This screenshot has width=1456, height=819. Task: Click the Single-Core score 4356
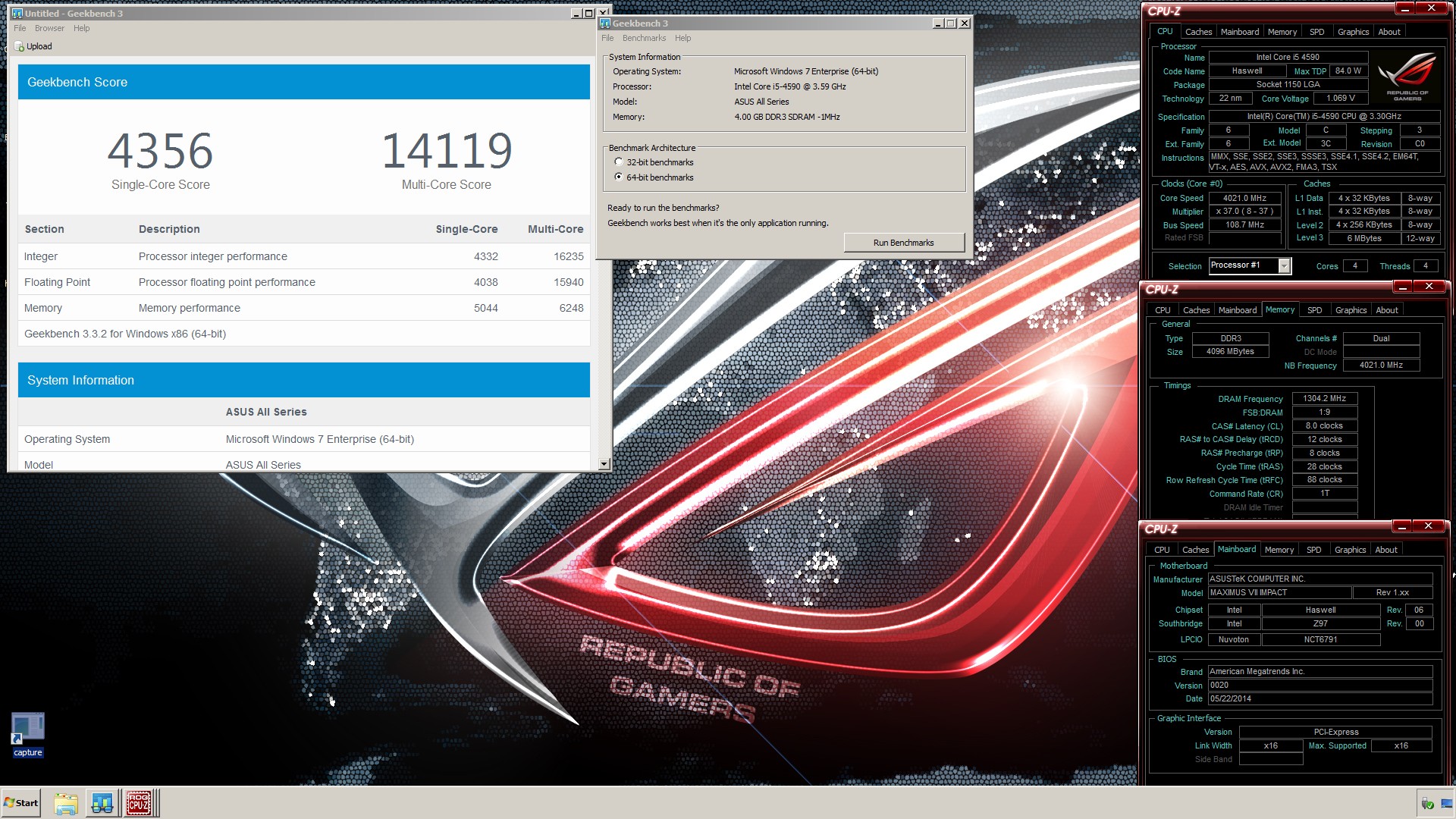click(x=160, y=151)
